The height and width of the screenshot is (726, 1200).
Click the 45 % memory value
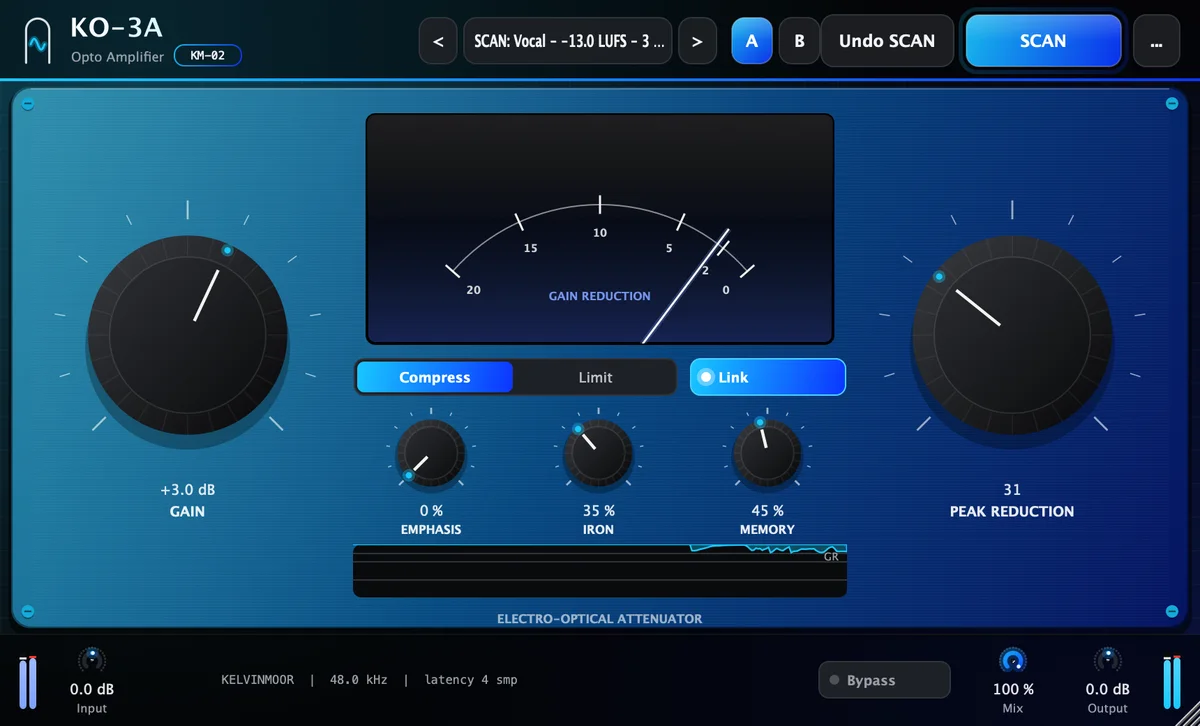tap(767, 511)
